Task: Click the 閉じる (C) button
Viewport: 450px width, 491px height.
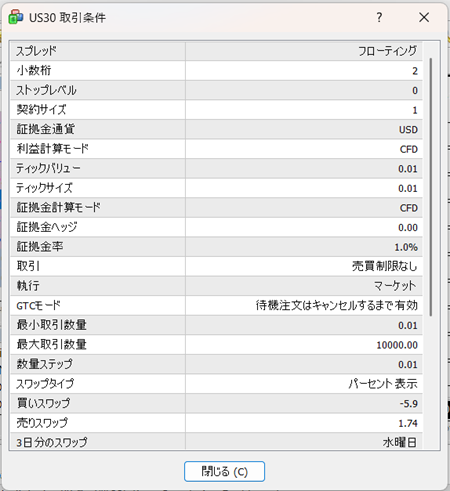Action: click(x=224, y=471)
